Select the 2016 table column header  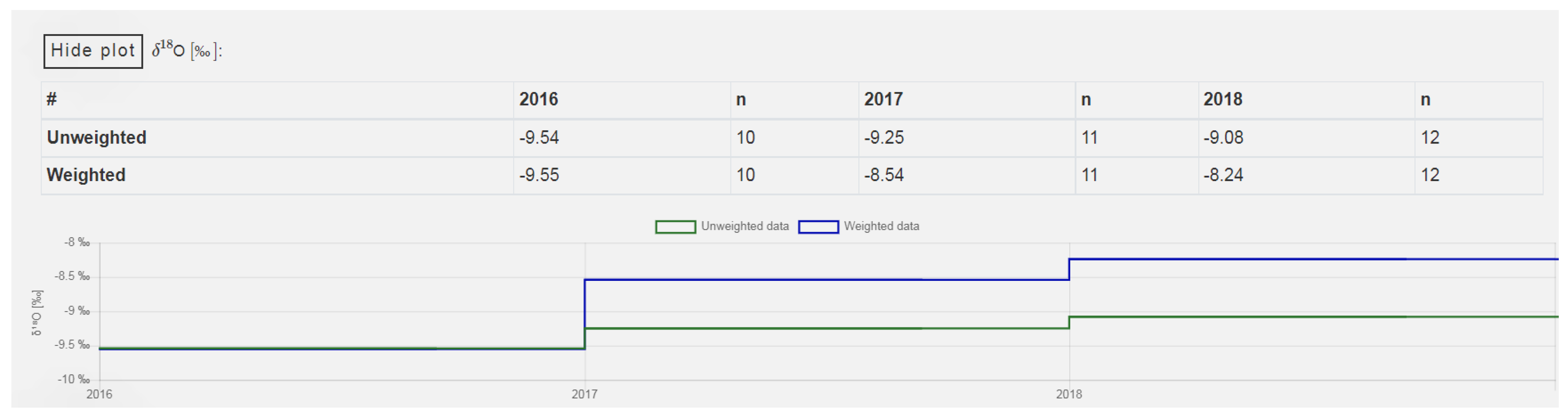coord(539,100)
